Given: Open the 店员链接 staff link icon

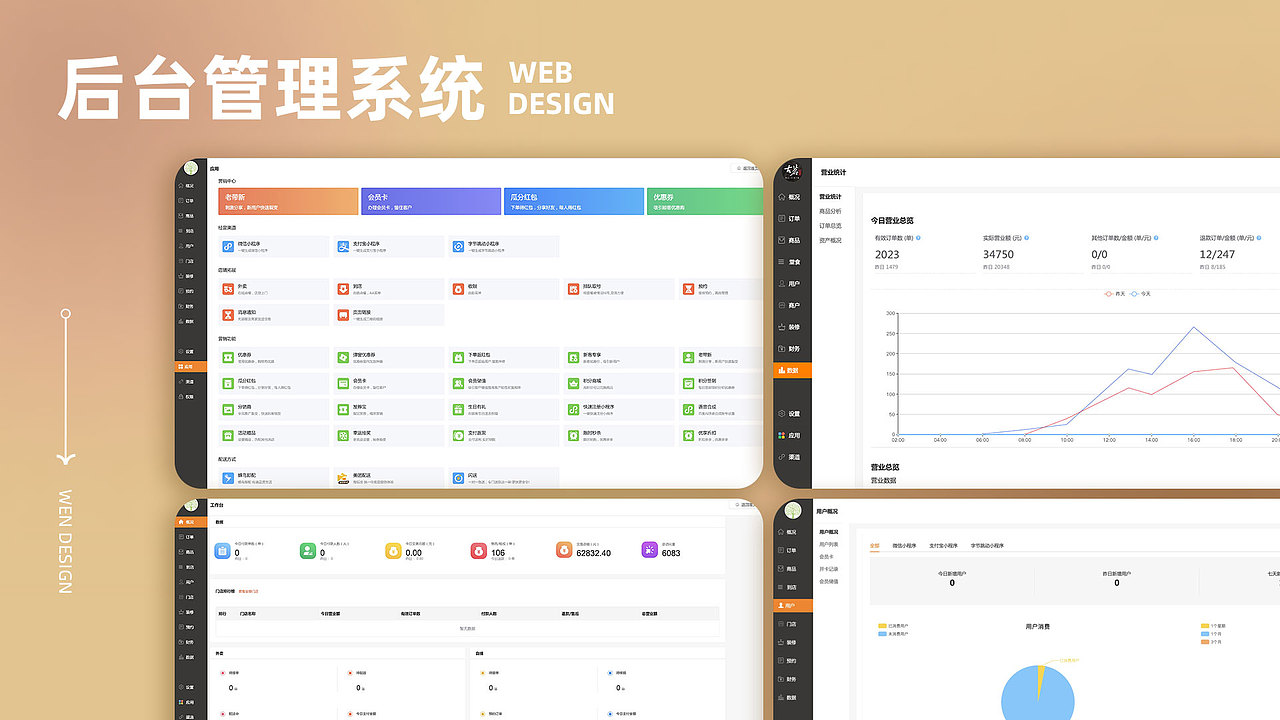Looking at the screenshot, I should click(343, 315).
